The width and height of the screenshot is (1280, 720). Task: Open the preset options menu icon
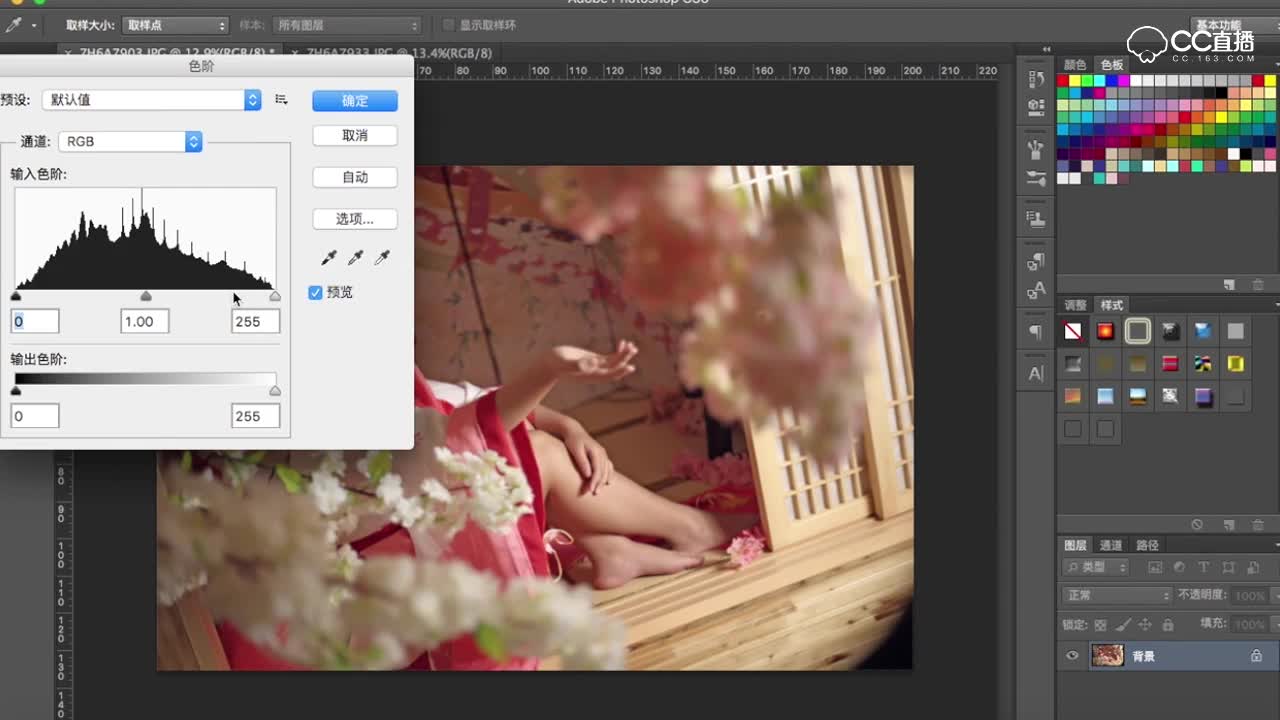click(x=281, y=100)
